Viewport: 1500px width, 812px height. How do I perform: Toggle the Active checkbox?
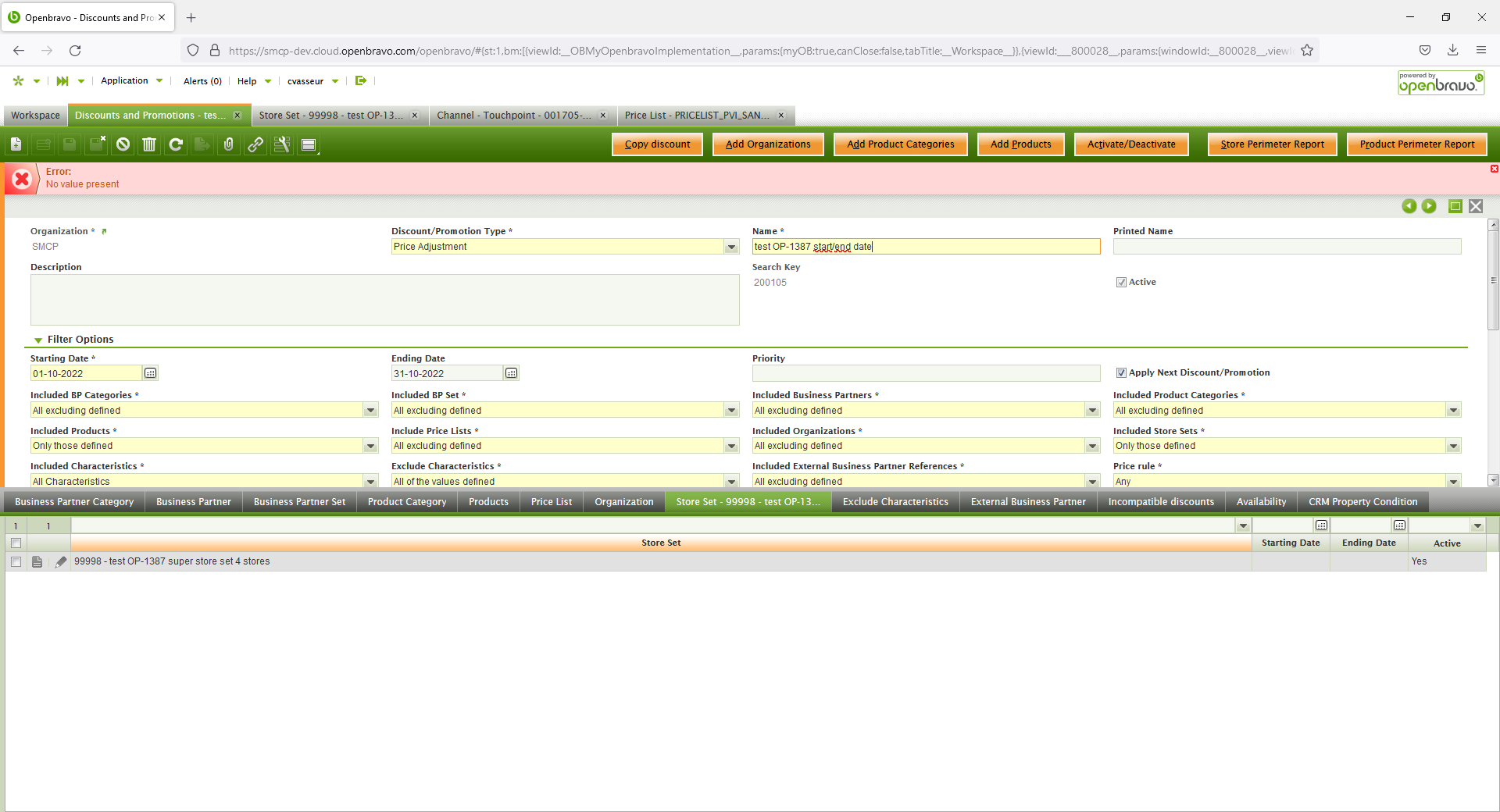[1121, 283]
